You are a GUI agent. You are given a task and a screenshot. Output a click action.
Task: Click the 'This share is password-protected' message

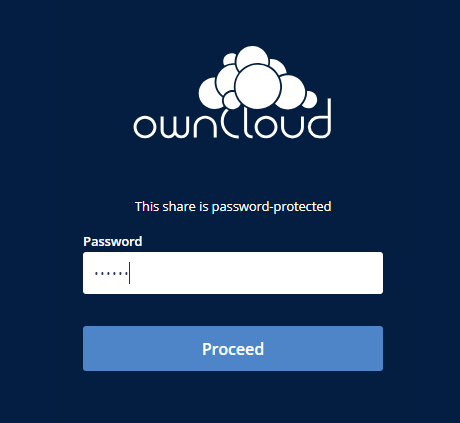click(x=233, y=207)
